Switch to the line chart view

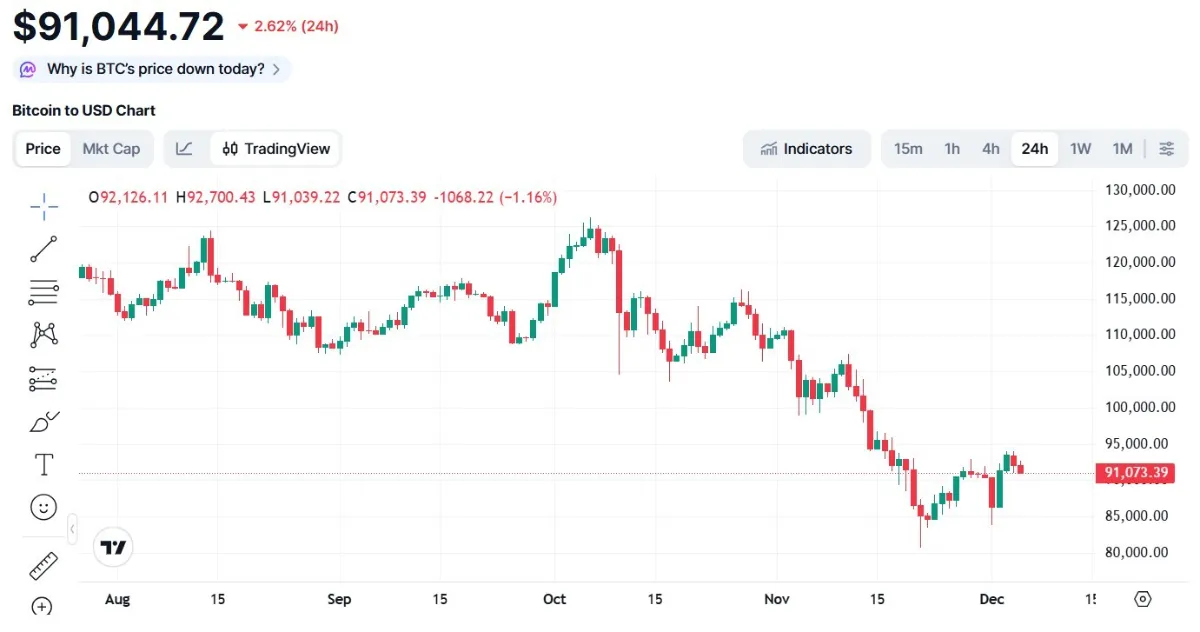pos(185,149)
